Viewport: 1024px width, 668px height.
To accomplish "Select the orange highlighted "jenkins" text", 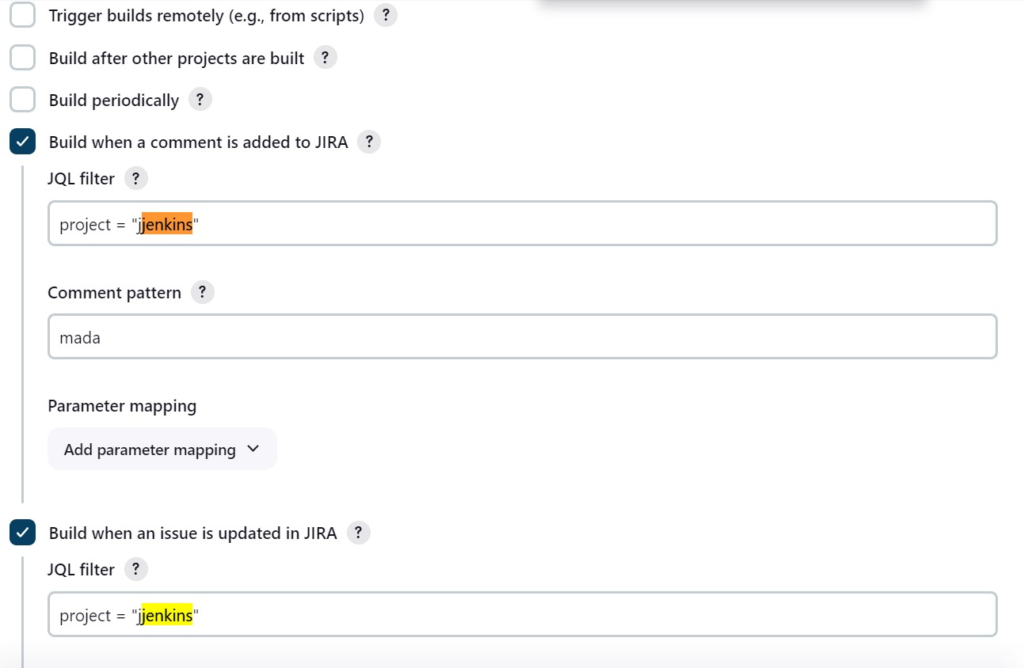I will (165, 223).
